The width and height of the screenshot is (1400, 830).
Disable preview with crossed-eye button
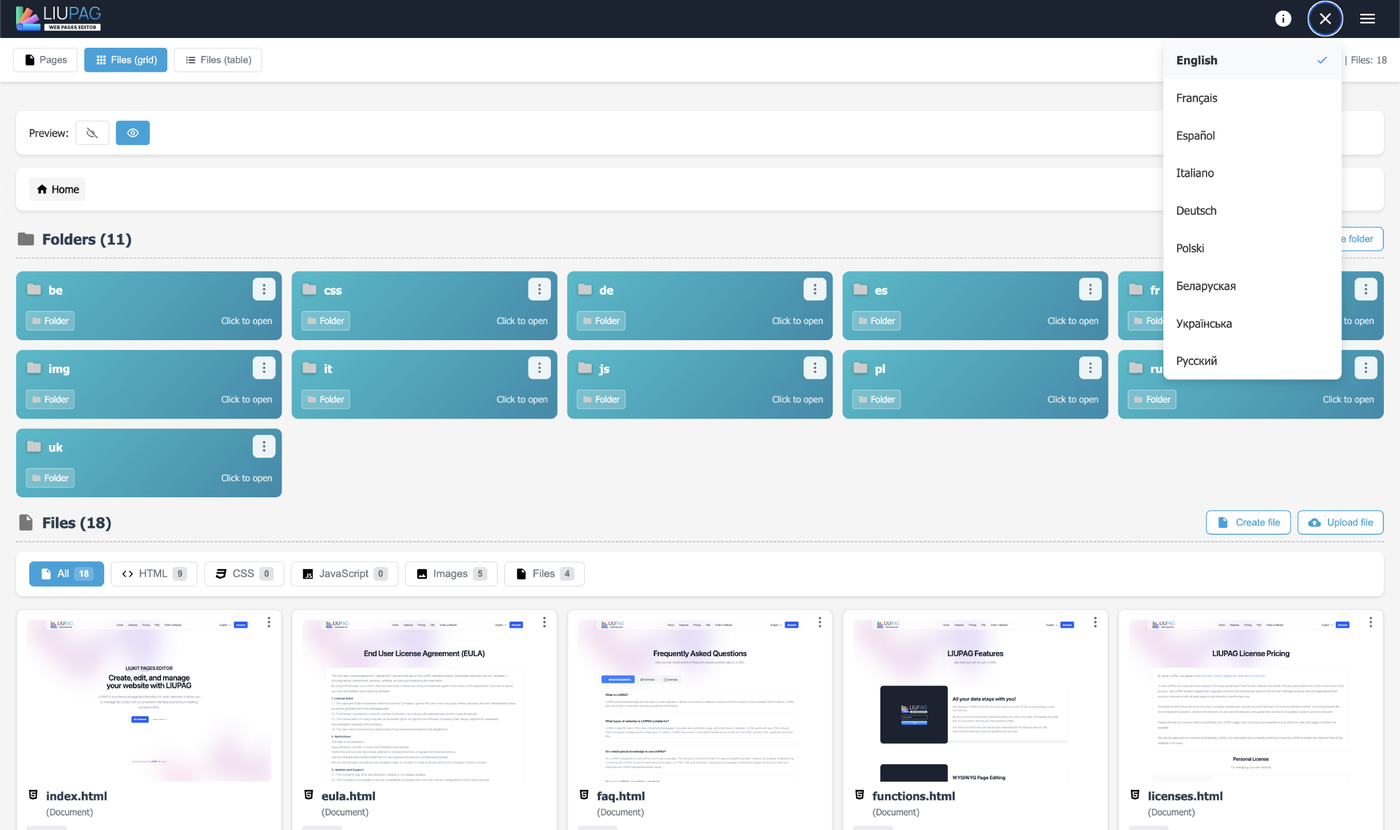click(92, 133)
